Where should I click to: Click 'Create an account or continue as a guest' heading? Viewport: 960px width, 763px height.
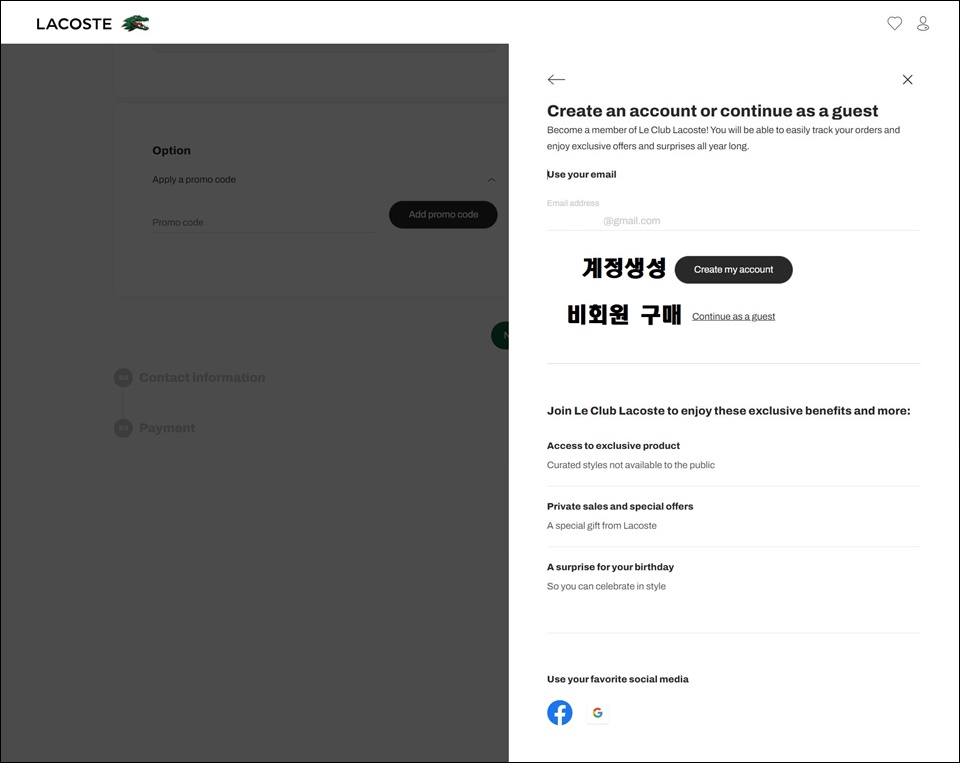[712, 111]
